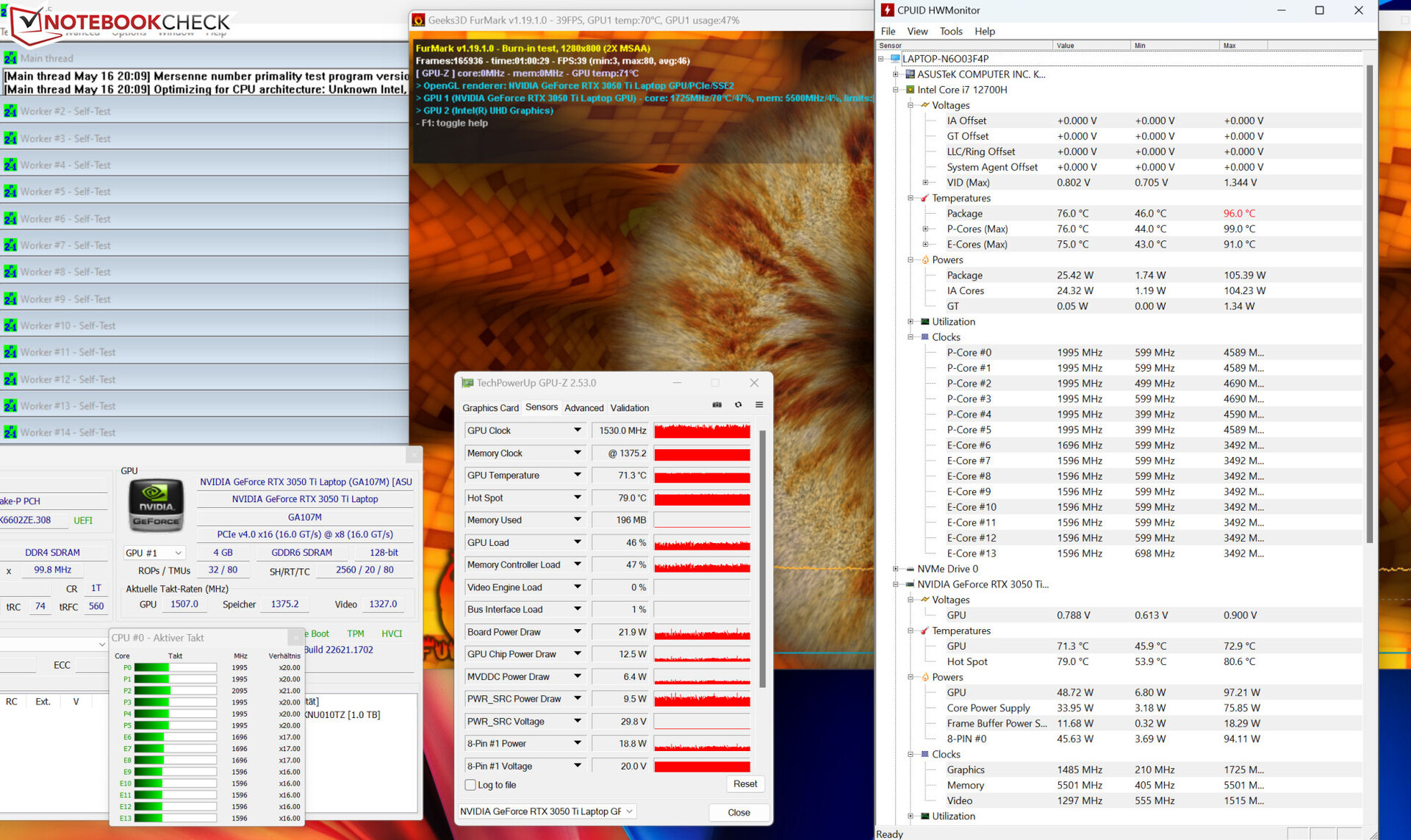The image size is (1411, 840).
Task: Collapse the NVIDIA GeForce RTX 3050 Ti node
Action: coord(896,584)
